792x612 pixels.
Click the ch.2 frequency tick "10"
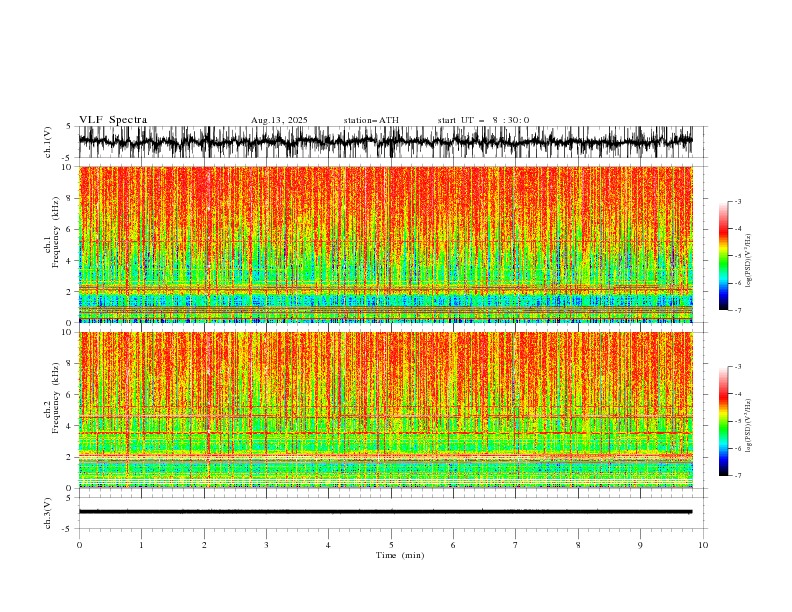tap(66, 332)
